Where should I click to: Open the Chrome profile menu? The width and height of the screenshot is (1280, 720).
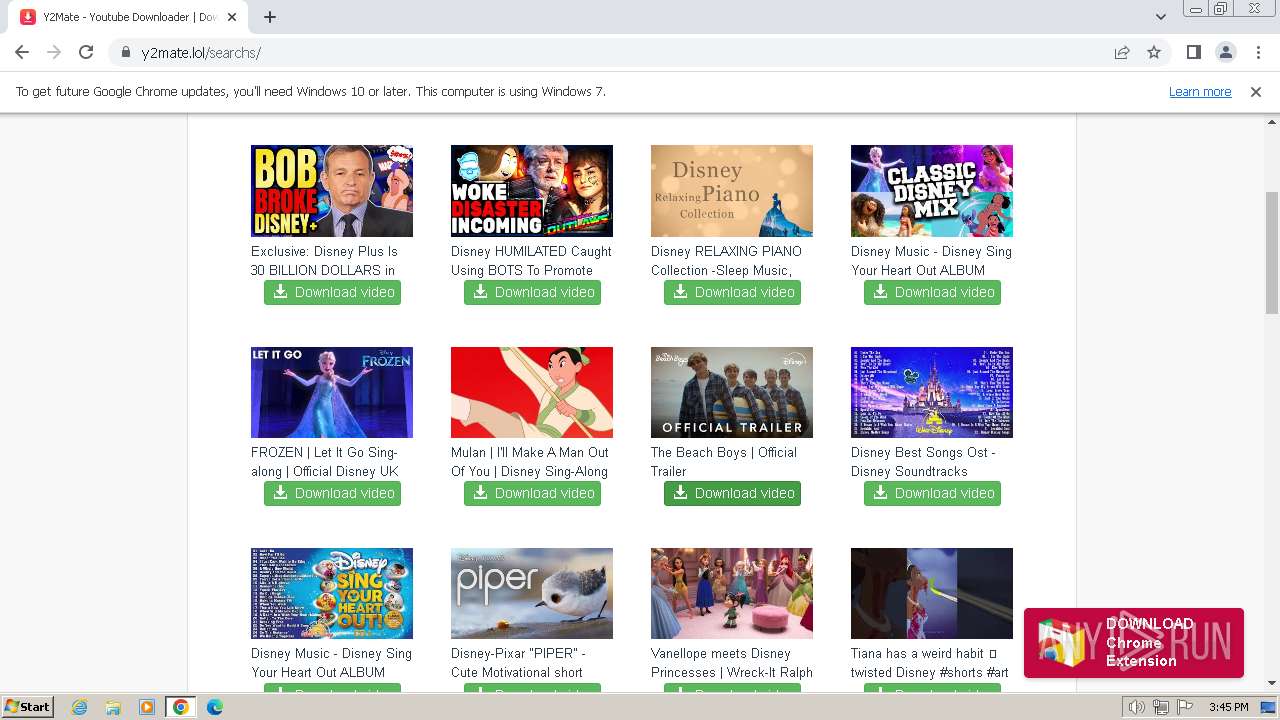pos(1226,53)
